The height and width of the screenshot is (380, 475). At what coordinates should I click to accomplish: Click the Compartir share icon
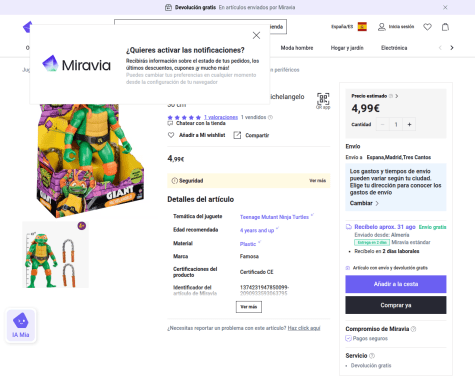(237, 135)
